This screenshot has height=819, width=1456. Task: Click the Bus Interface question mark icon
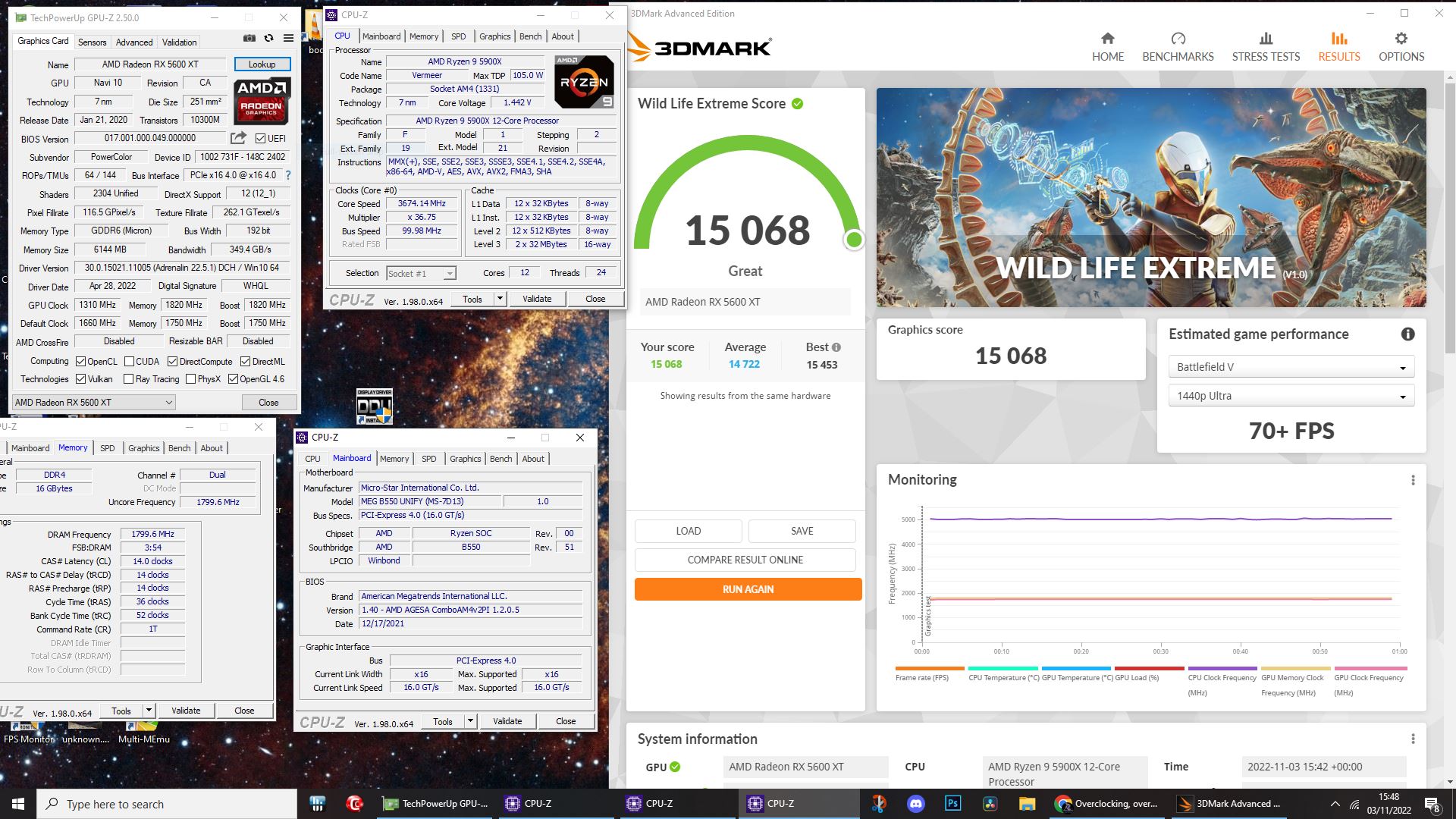(x=287, y=175)
